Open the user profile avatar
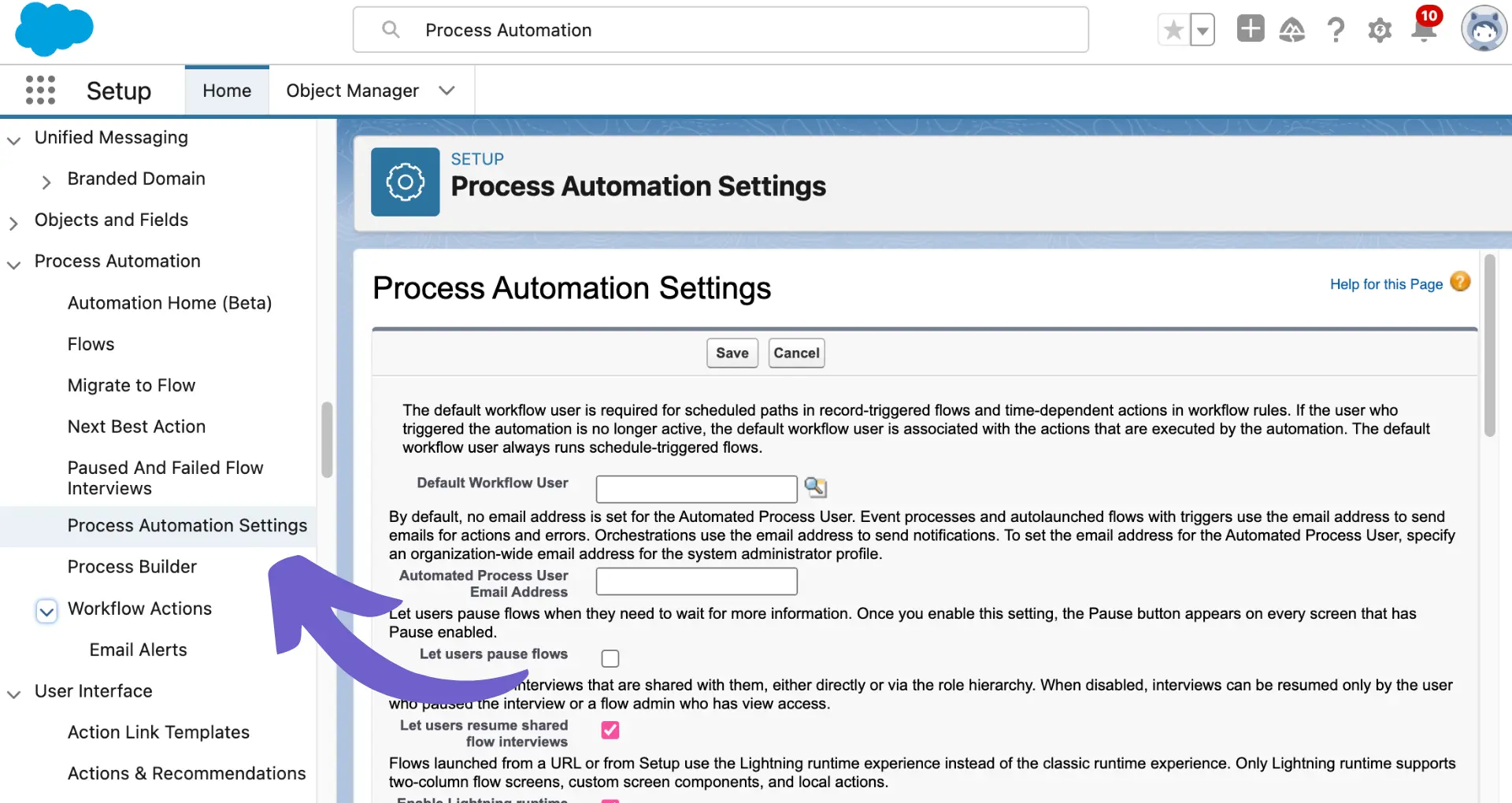This screenshot has width=1512, height=803. (1484, 29)
